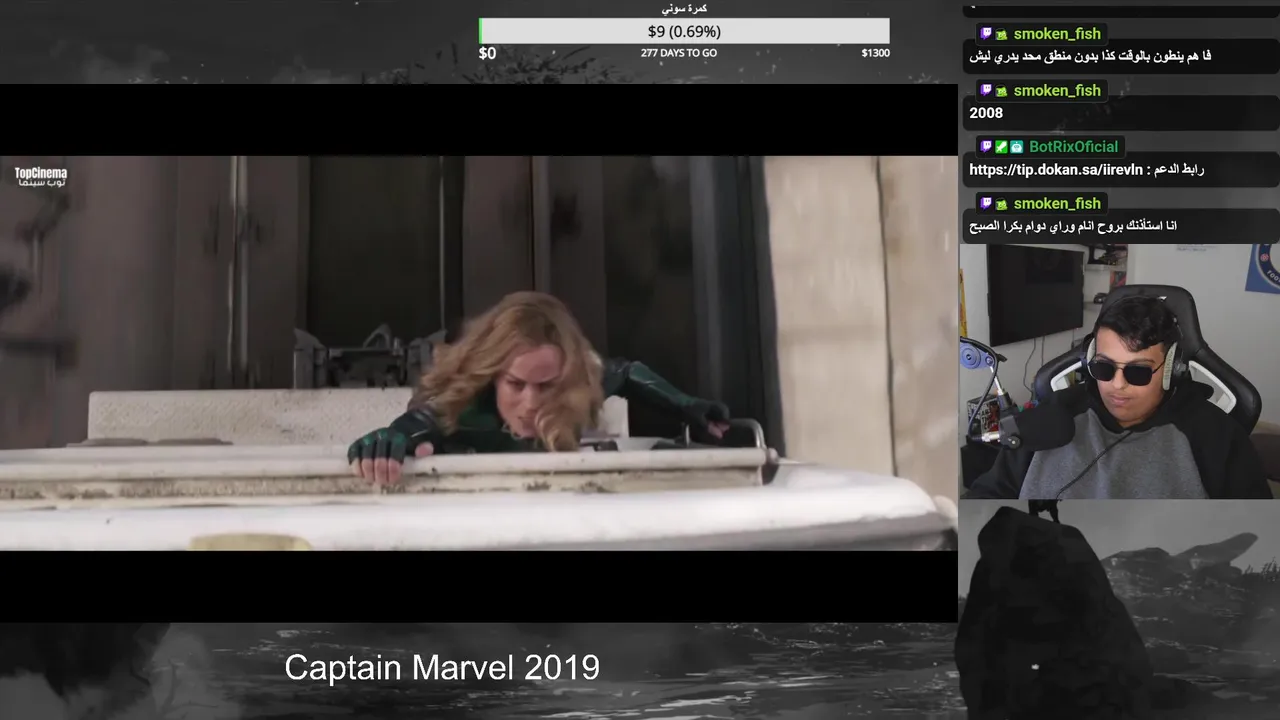Click the "$0" goal start label

pos(487,53)
